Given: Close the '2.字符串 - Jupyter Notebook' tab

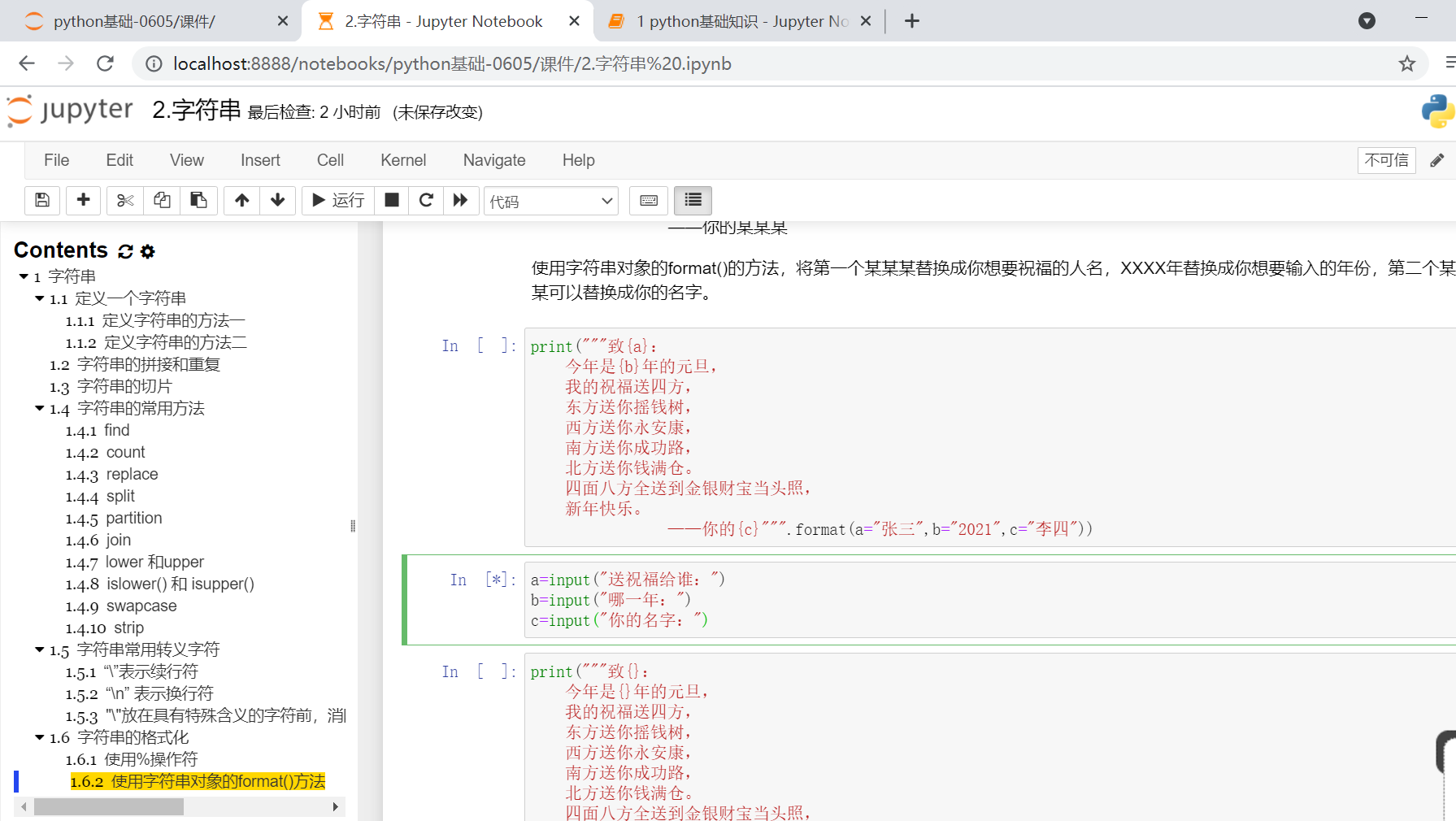Looking at the screenshot, I should (574, 21).
